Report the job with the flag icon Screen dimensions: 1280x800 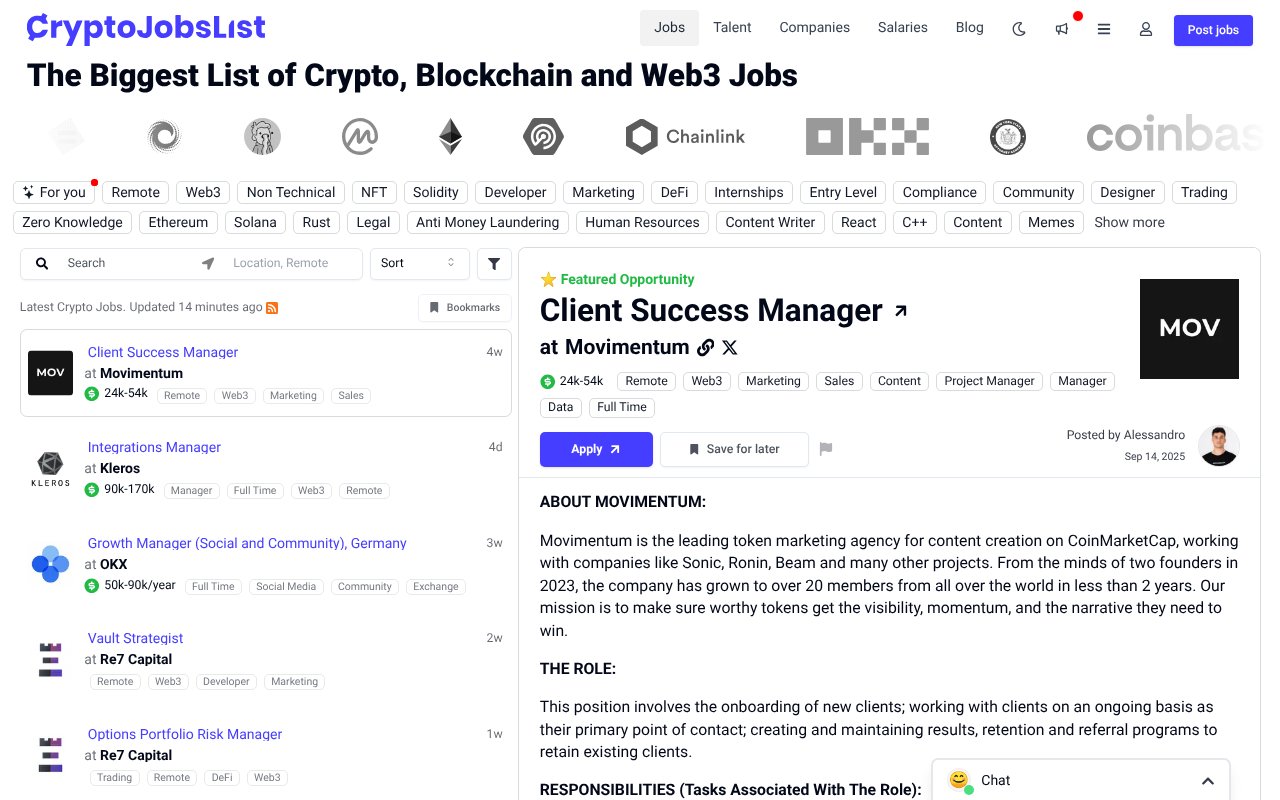click(x=826, y=448)
